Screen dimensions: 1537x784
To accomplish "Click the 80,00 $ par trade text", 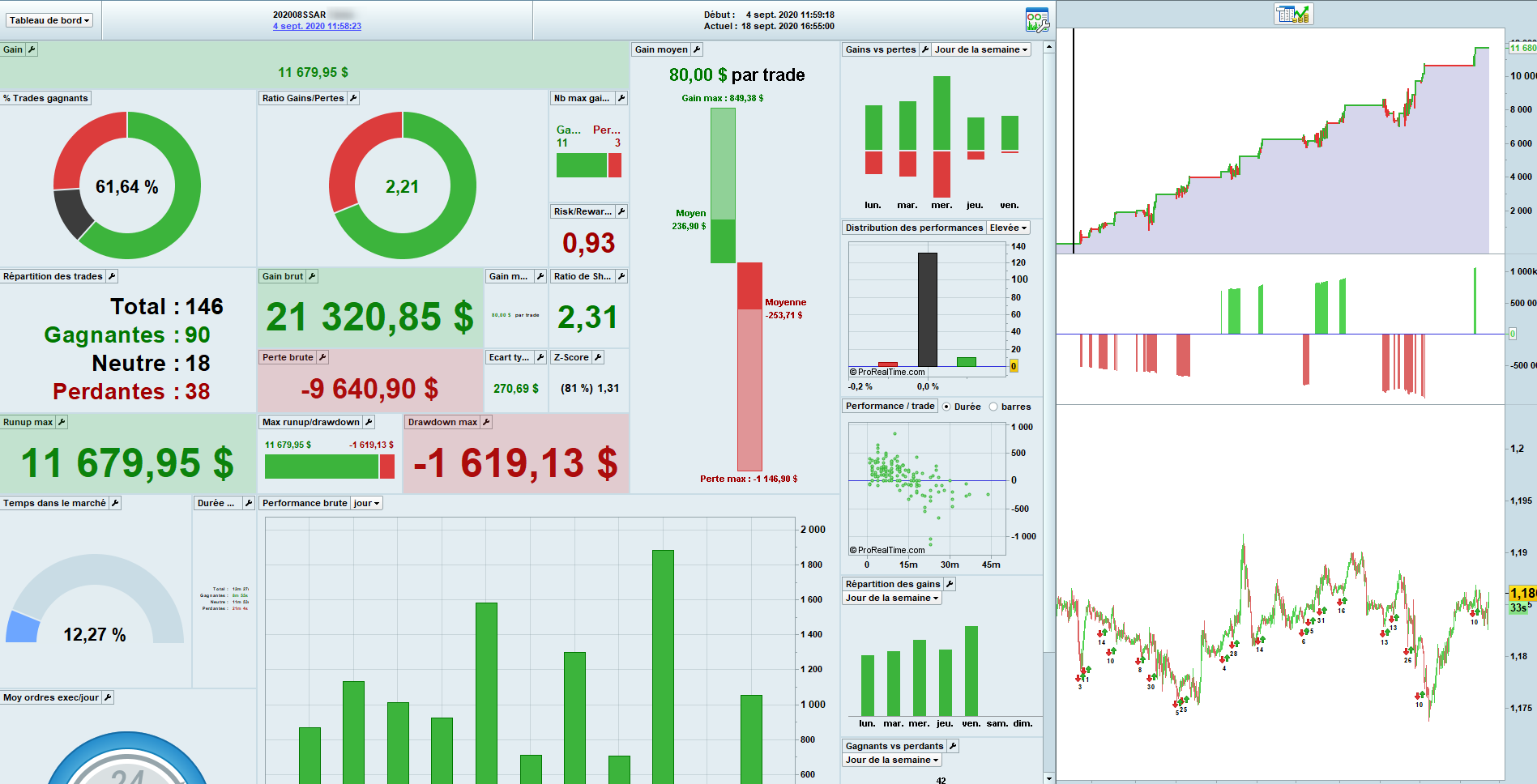I will (x=736, y=75).
